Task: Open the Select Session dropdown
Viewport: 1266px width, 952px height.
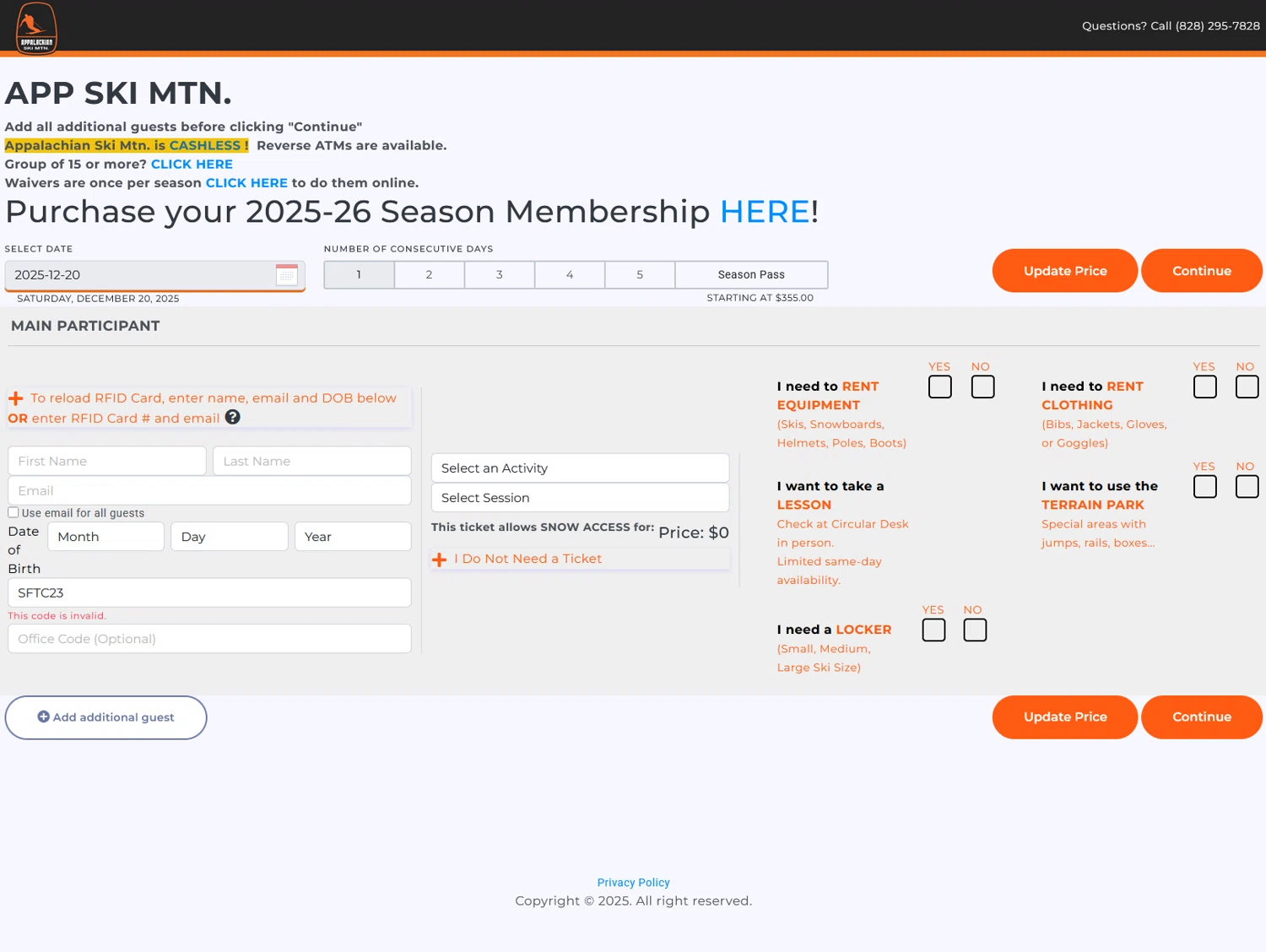Action: point(580,497)
